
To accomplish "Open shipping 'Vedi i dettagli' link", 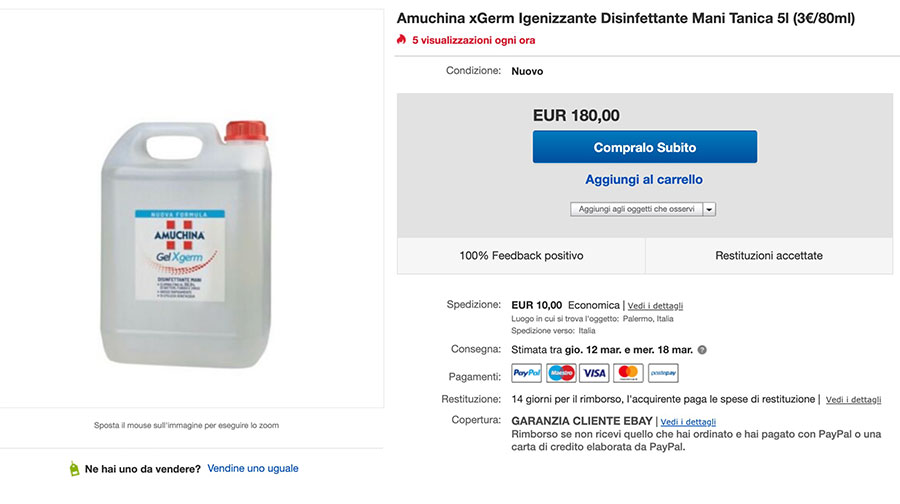I will (655, 306).
